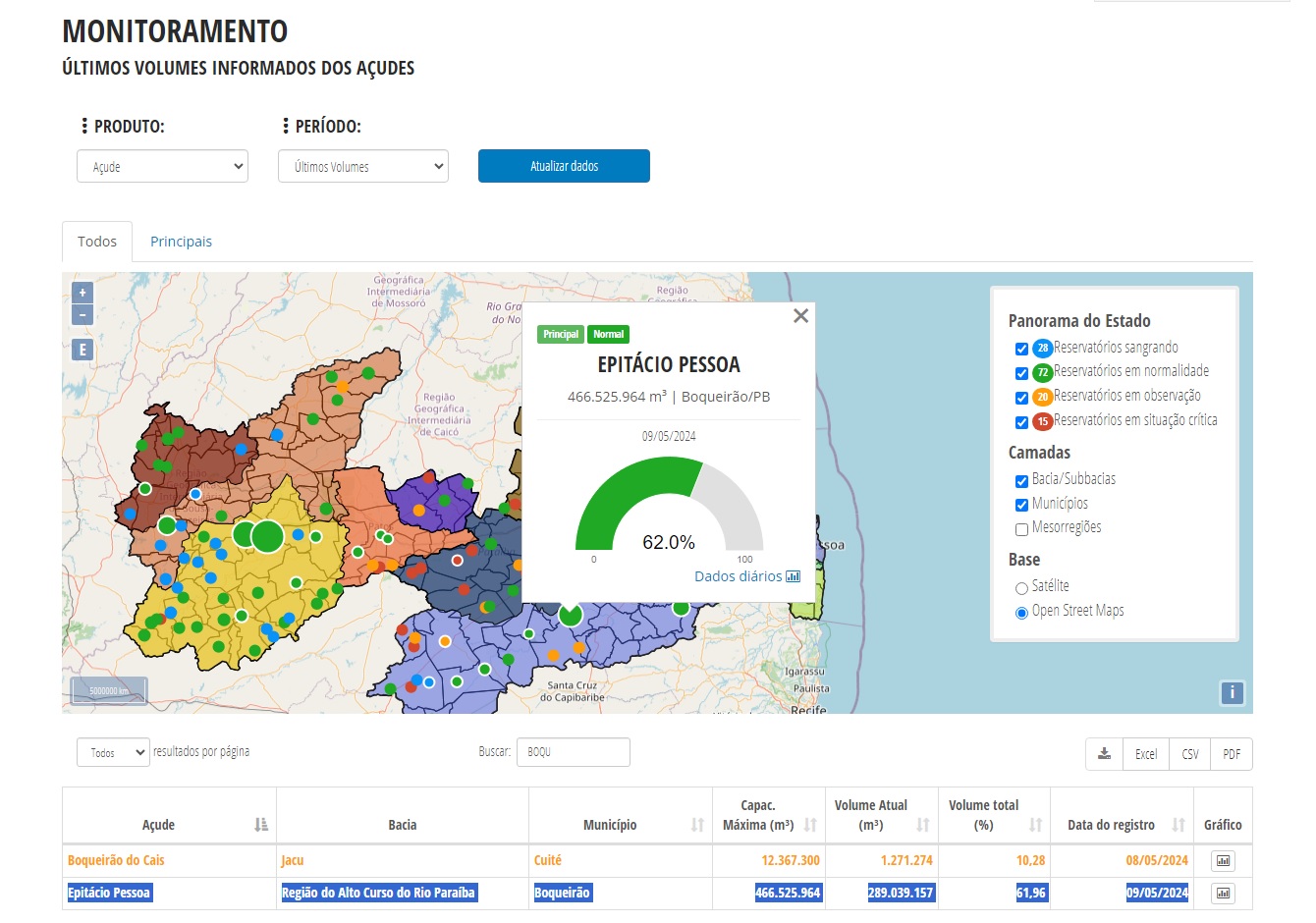1316x923 pixels.
Task: Switch to the Principais tab
Action: (181, 242)
